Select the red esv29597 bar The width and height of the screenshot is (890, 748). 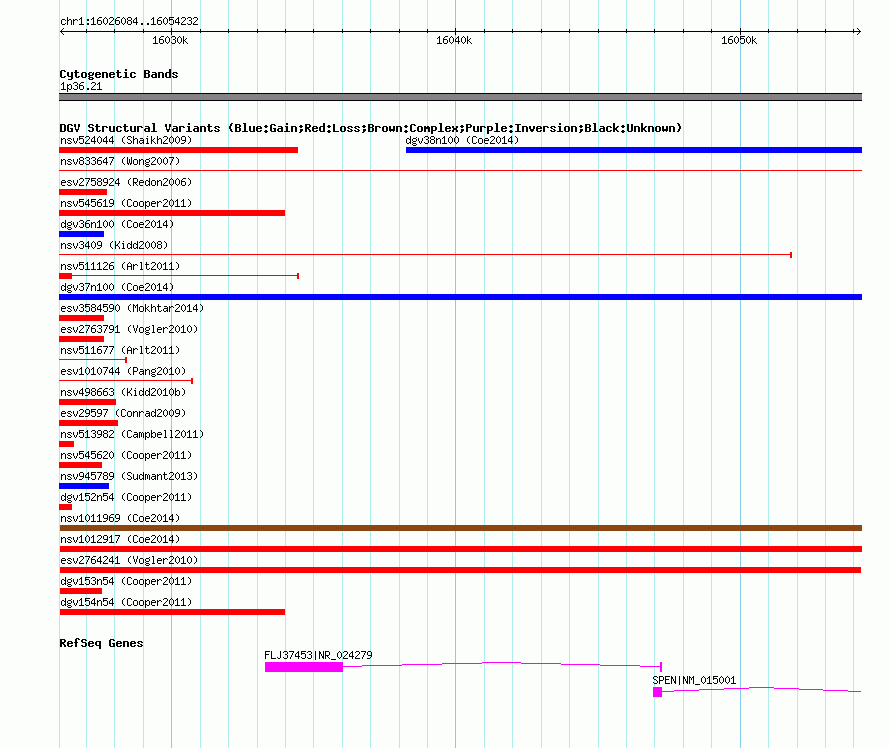click(89, 423)
